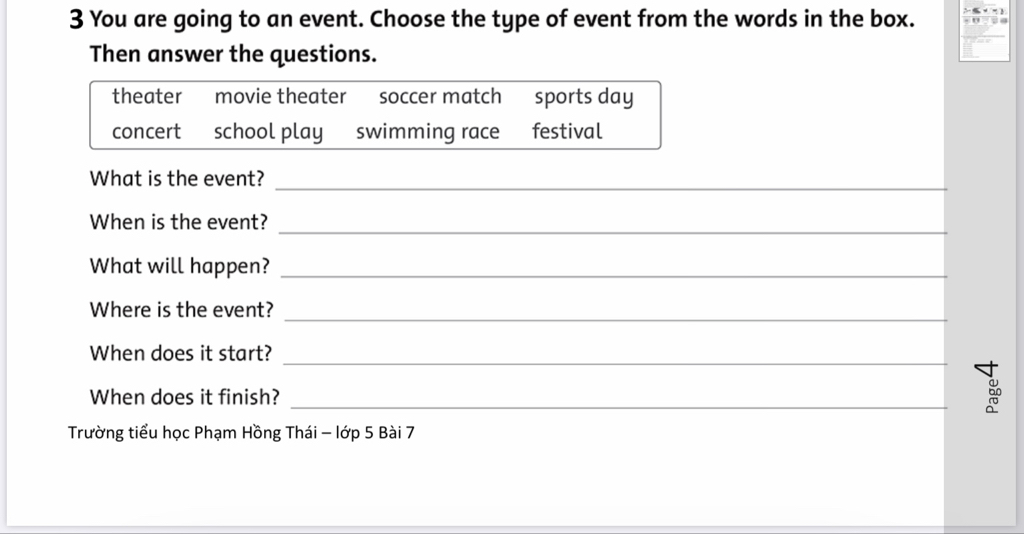Select the word "festival" in the word box
Screen dimensions: 1024x534
pyautogui.click(x=567, y=131)
